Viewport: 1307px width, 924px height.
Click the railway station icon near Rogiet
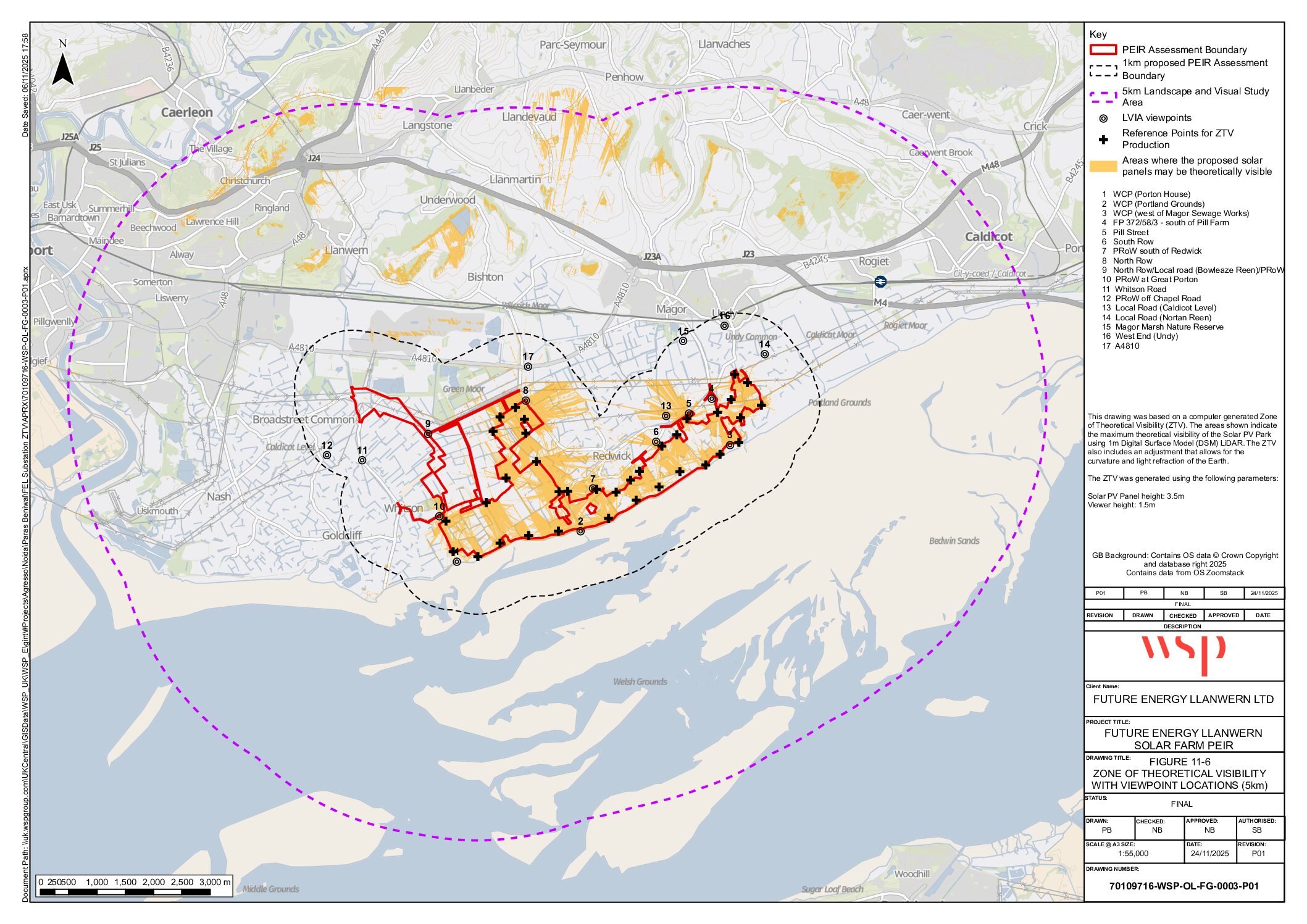tap(880, 281)
